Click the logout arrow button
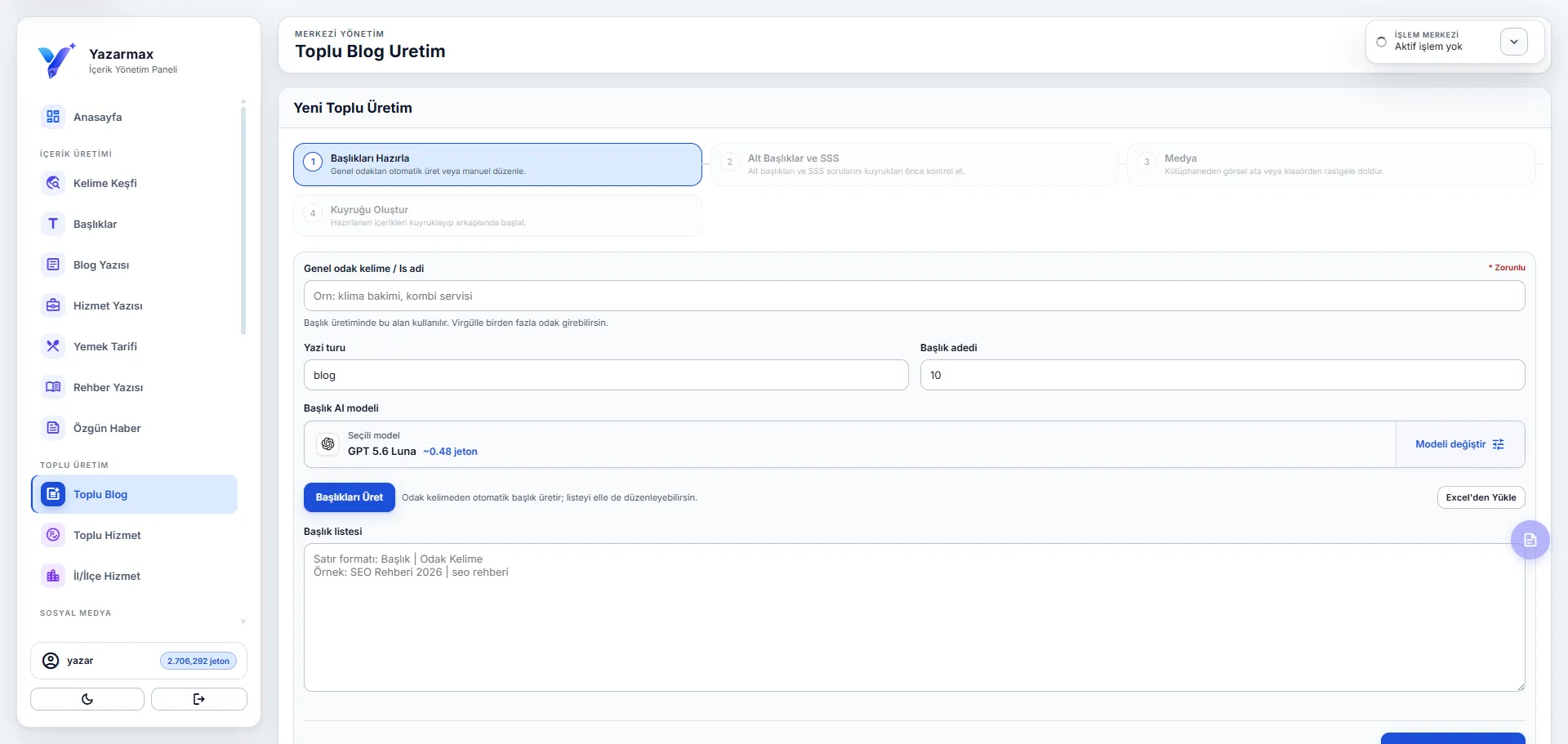 (199, 699)
